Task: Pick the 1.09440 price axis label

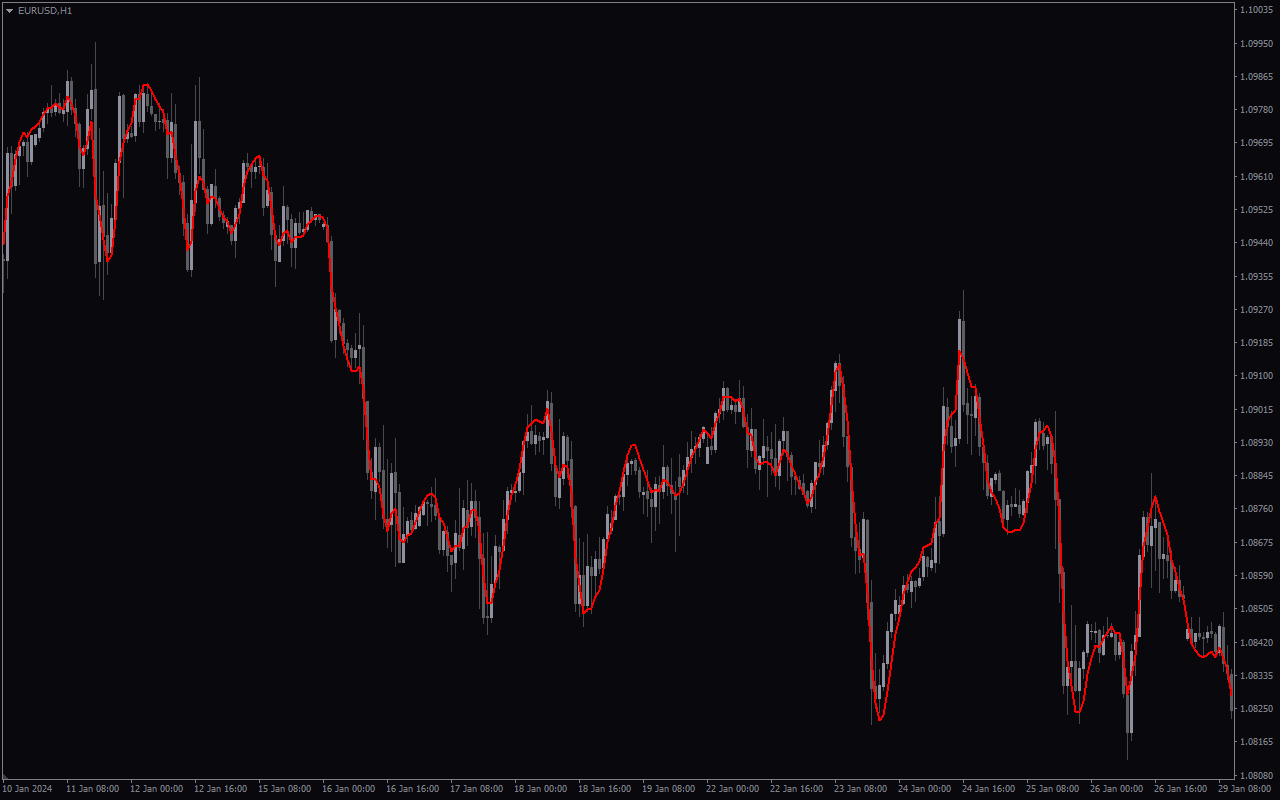Action: (1256, 242)
